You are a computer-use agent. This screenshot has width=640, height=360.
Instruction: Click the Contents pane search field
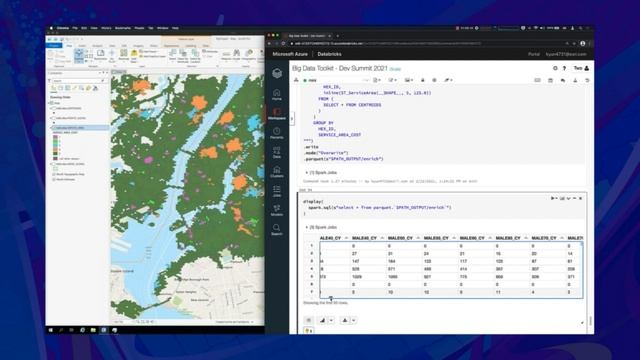point(78,81)
